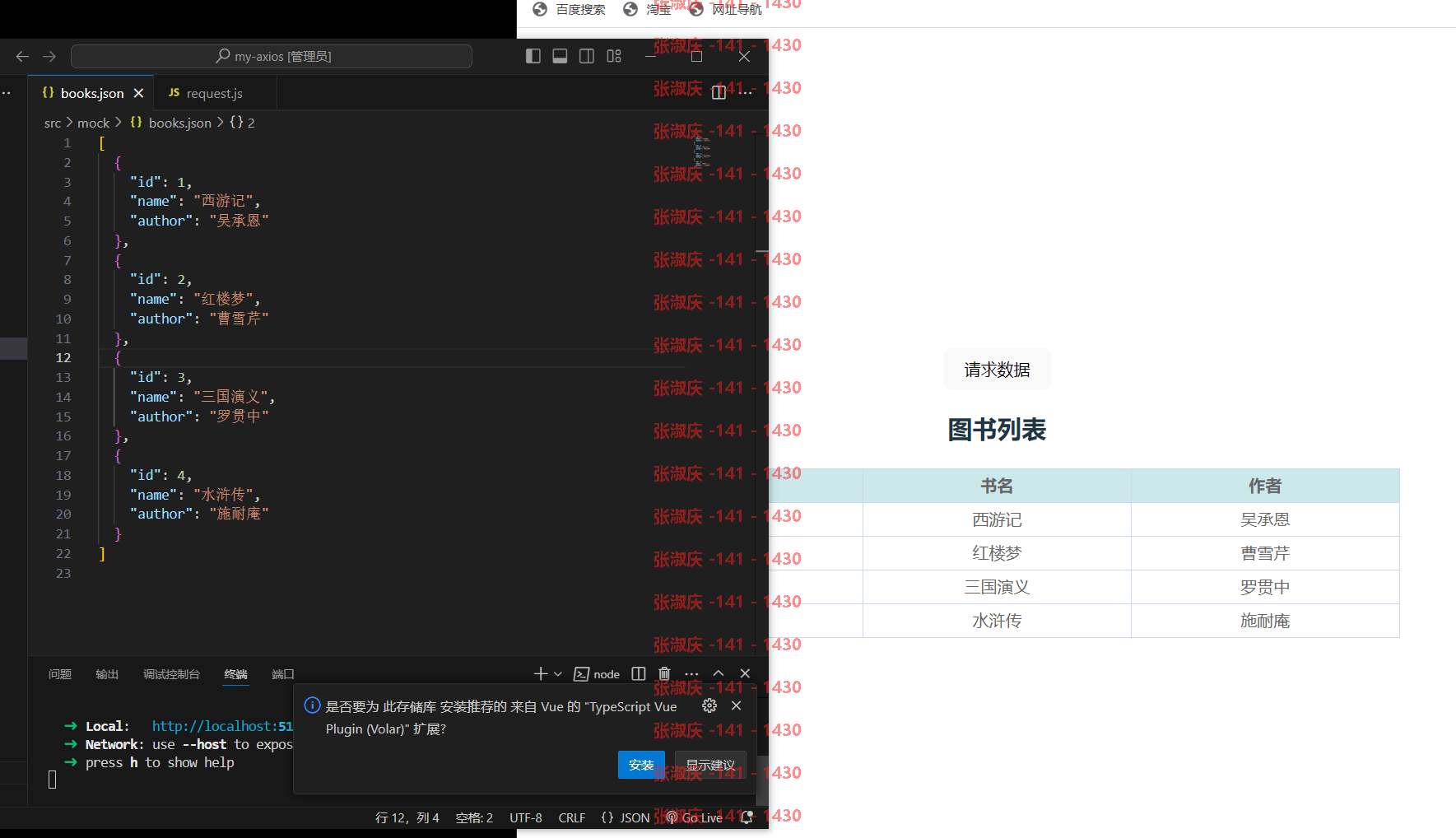Go back with the left arrow in VS Code

click(x=22, y=56)
